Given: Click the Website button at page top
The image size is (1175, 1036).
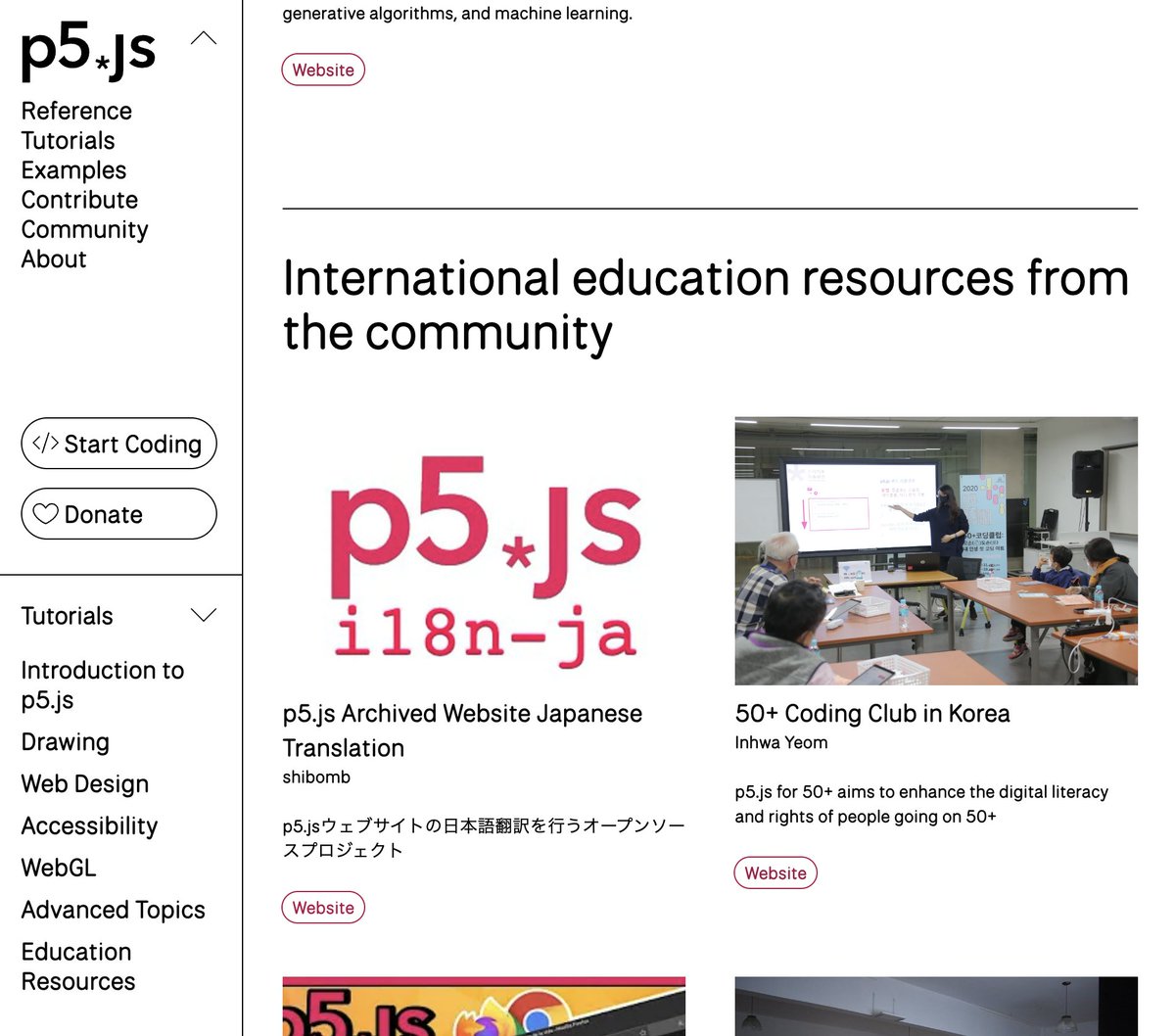Looking at the screenshot, I should [x=323, y=70].
